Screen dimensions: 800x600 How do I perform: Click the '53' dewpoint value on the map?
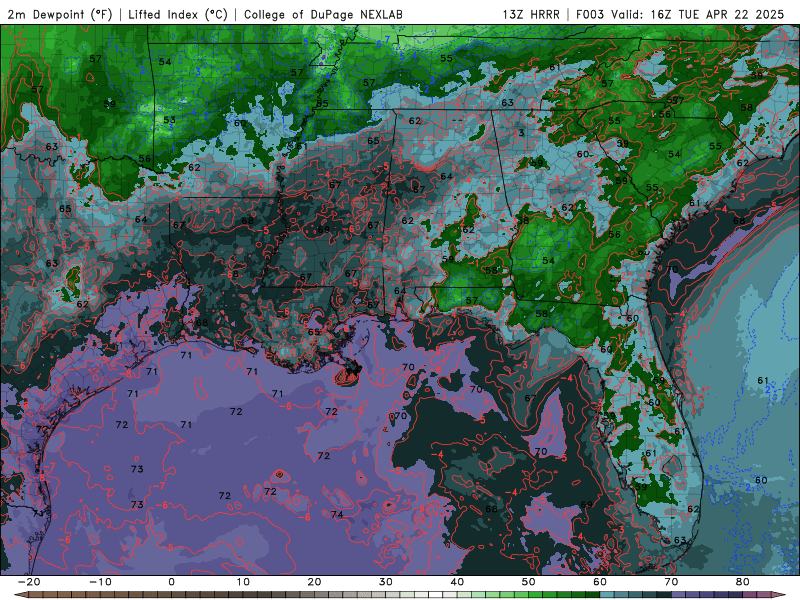point(169,120)
